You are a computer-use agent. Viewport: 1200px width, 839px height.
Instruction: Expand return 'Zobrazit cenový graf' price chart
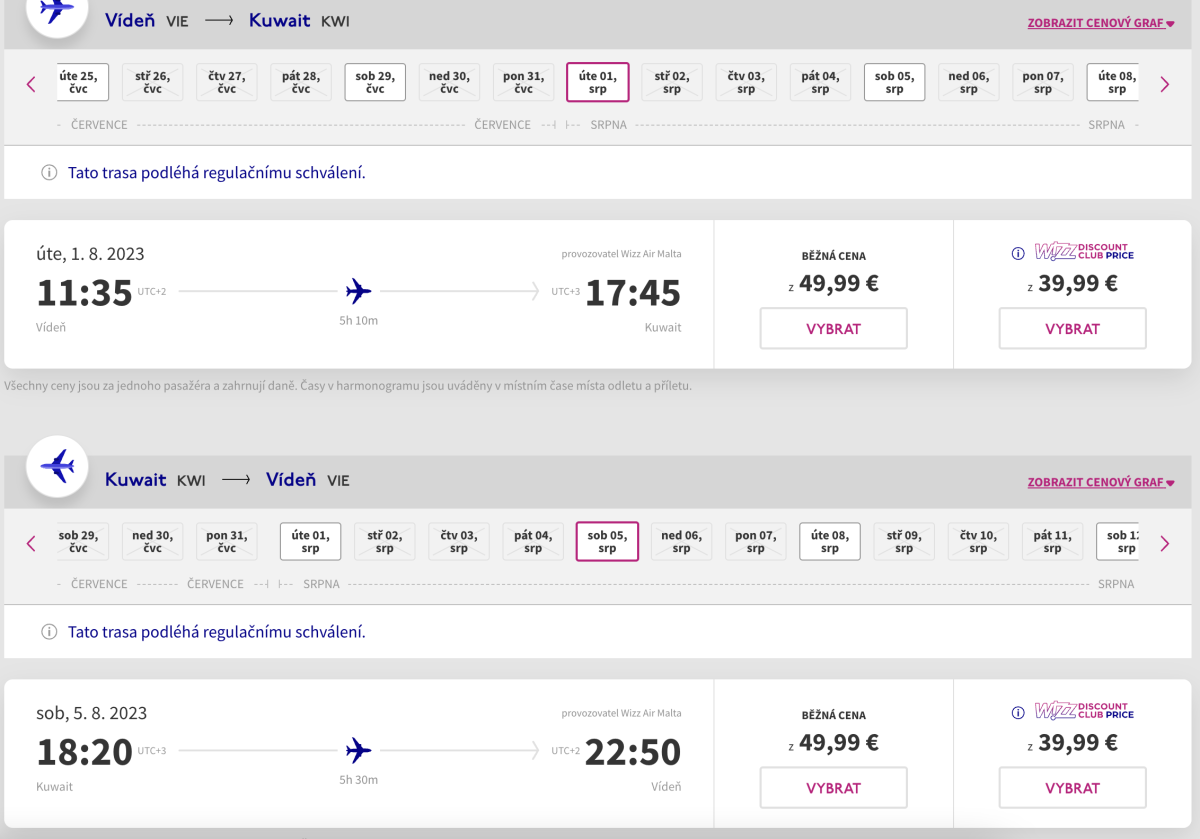point(1100,482)
